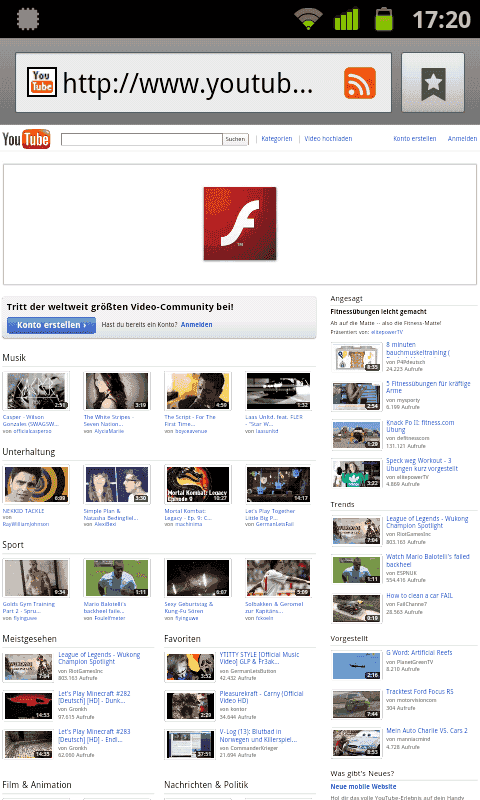The width and height of the screenshot is (480, 800).
Task: Open Knack Po II fitness.com Übung link
Action: point(420,426)
